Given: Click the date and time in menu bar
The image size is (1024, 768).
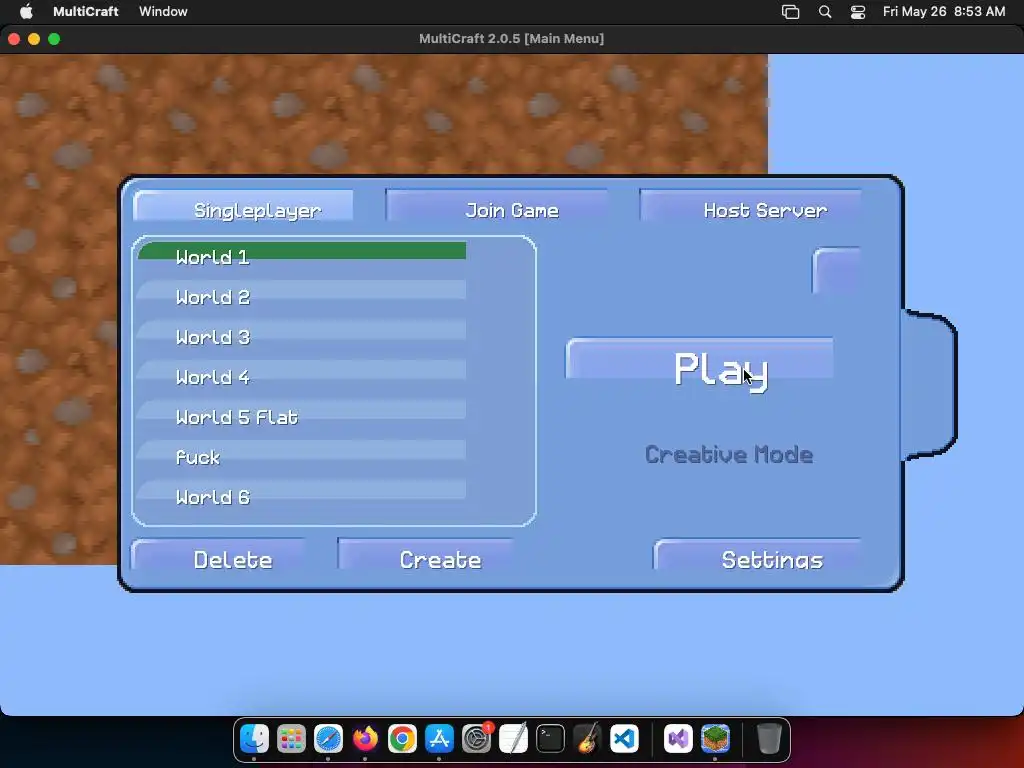Looking at the screenshot, I should [944, 12].
